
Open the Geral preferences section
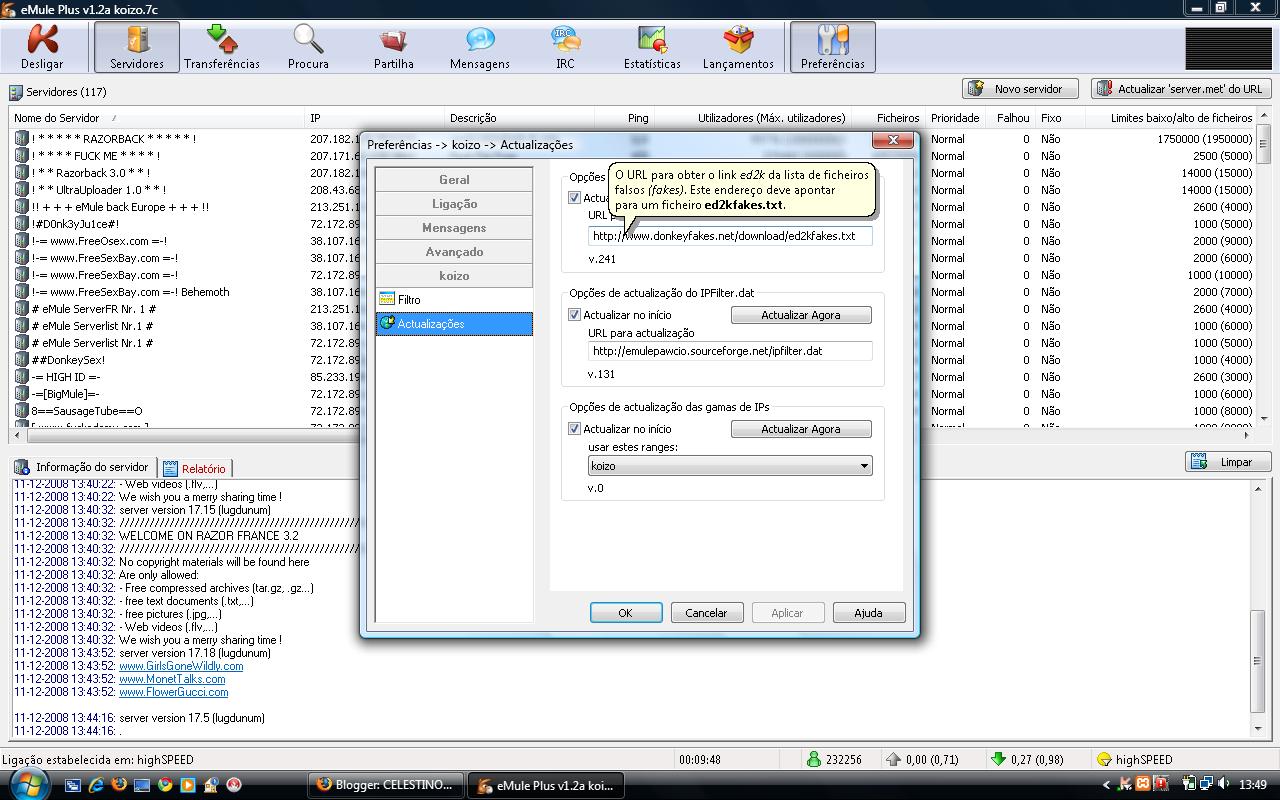(454, 180)
